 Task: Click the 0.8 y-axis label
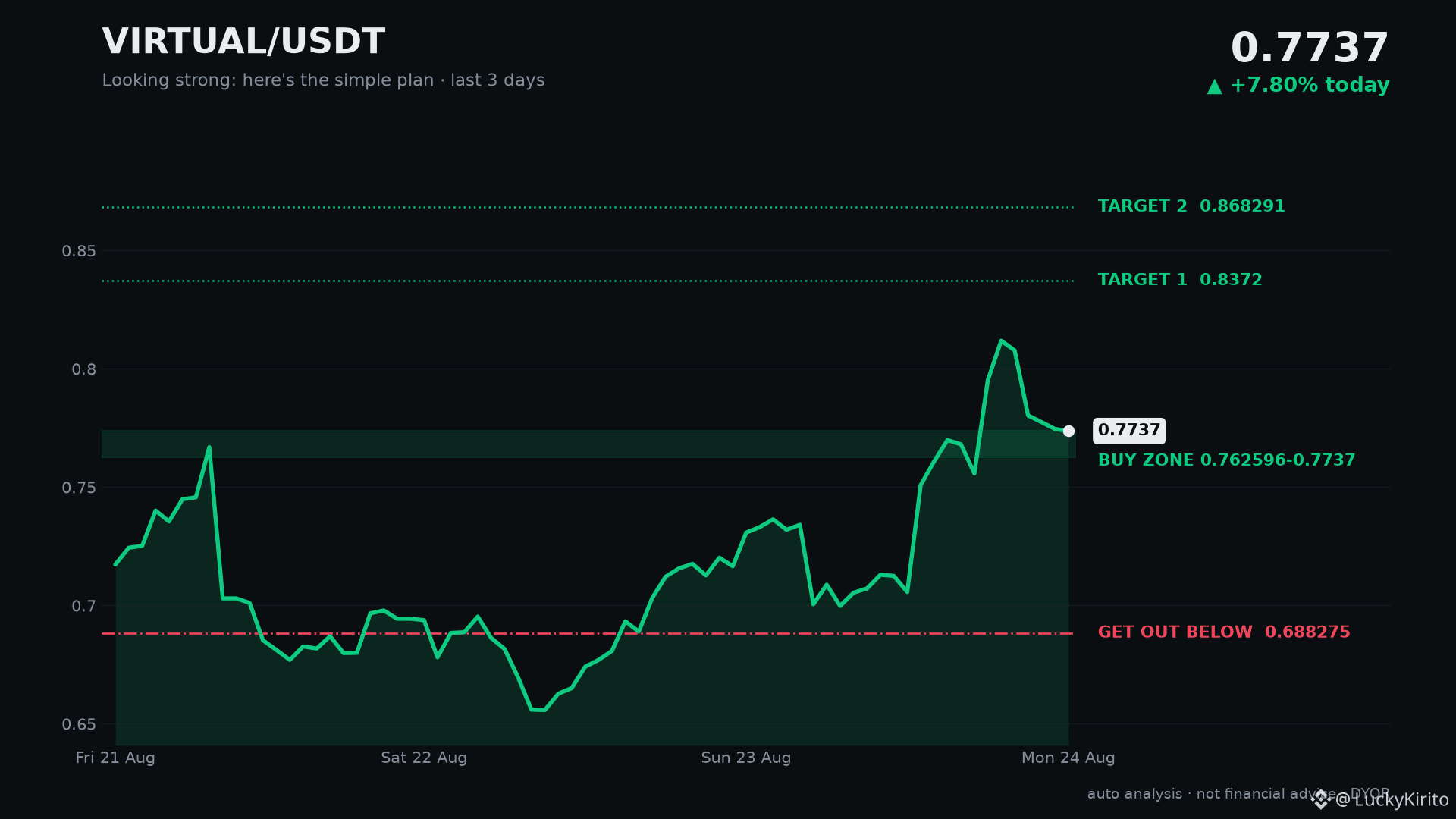(84, 369)
